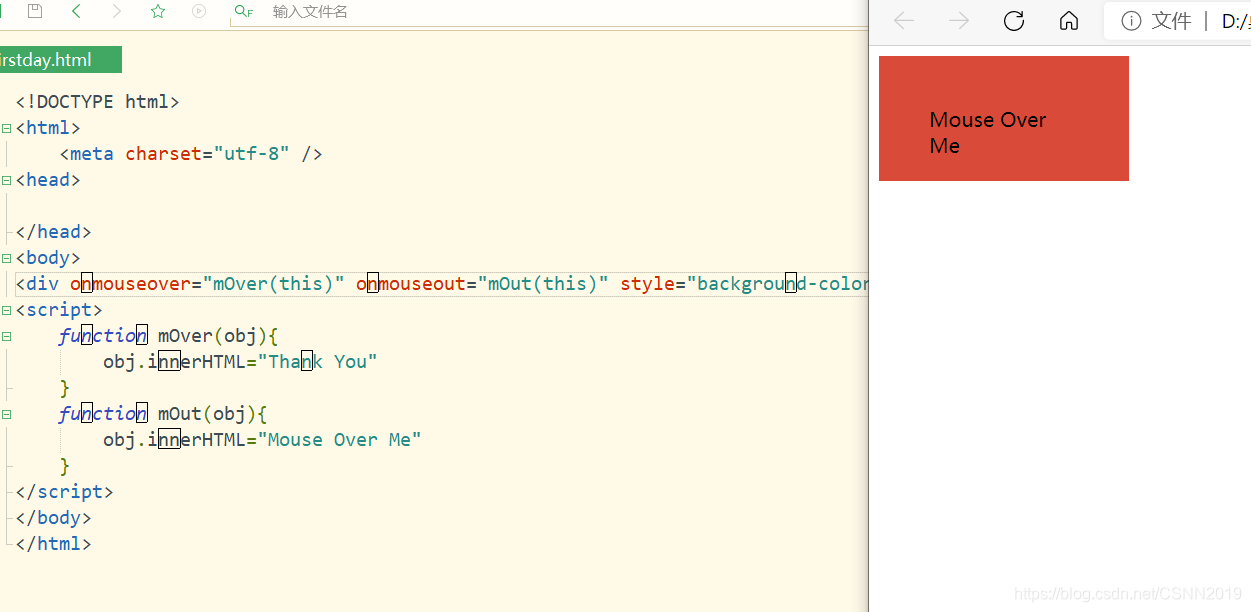
Task: Click the 'onmouseover' attribute in div tag
Action: point(131,284)
